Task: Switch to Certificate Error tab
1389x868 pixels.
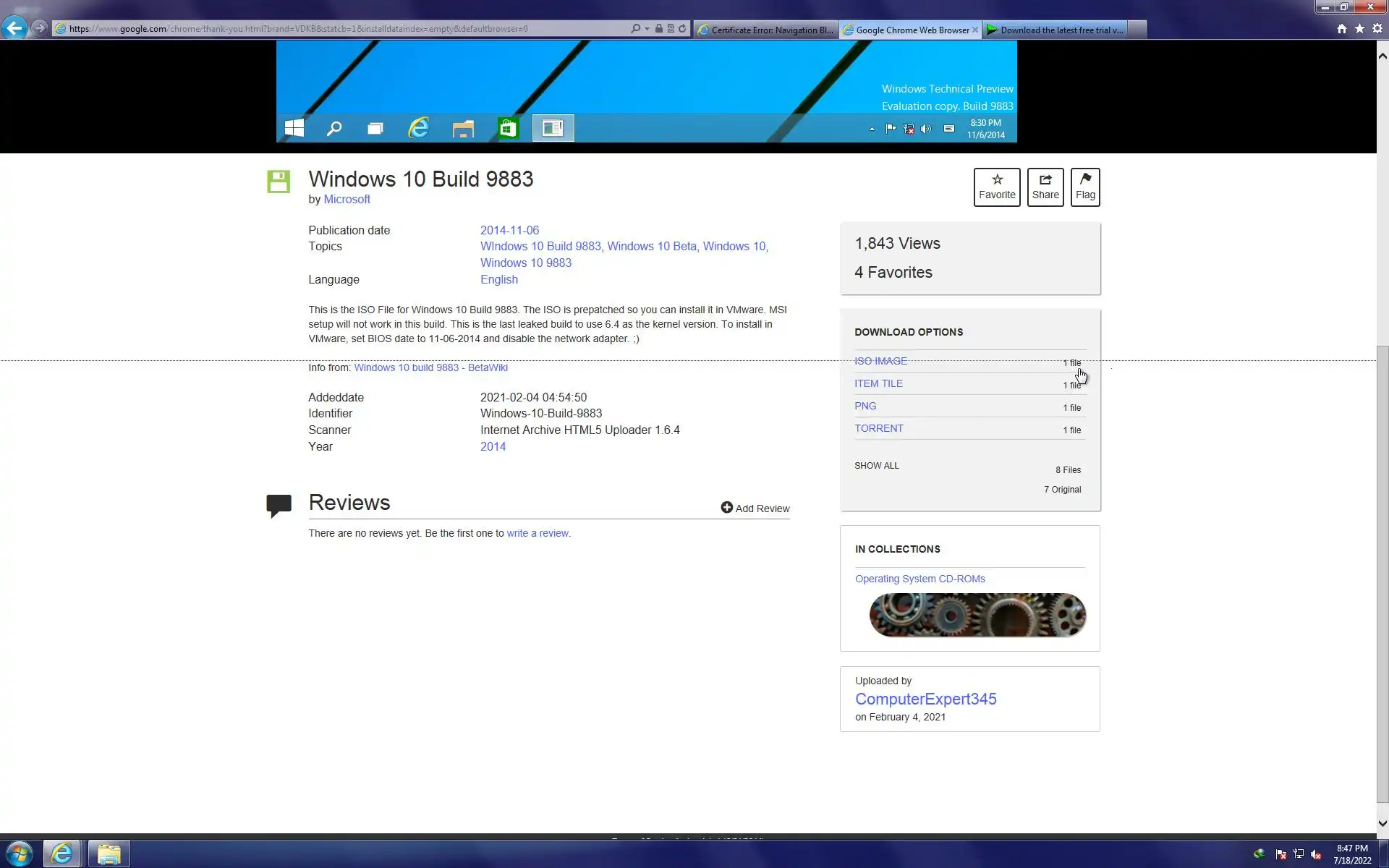Action: (765, 30)
